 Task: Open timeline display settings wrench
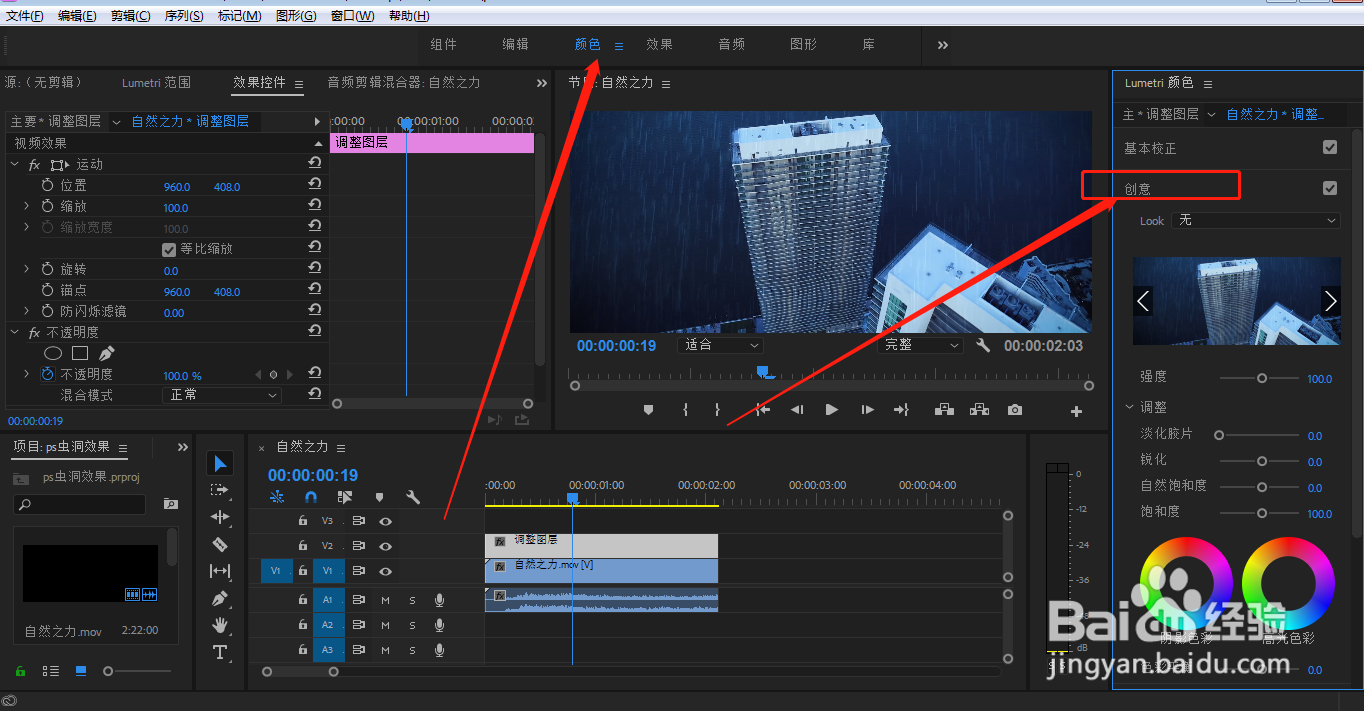tap(413, 497)
